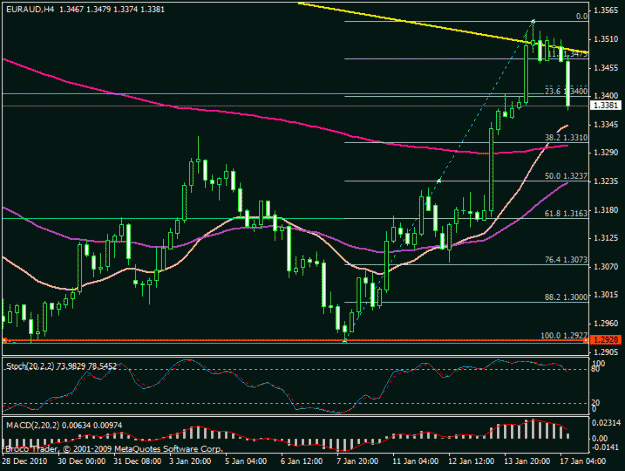The image size is (625, 471).
Task: Select the Fibonacci midpoint handle on 50.0 line
Action: [439, 181]
